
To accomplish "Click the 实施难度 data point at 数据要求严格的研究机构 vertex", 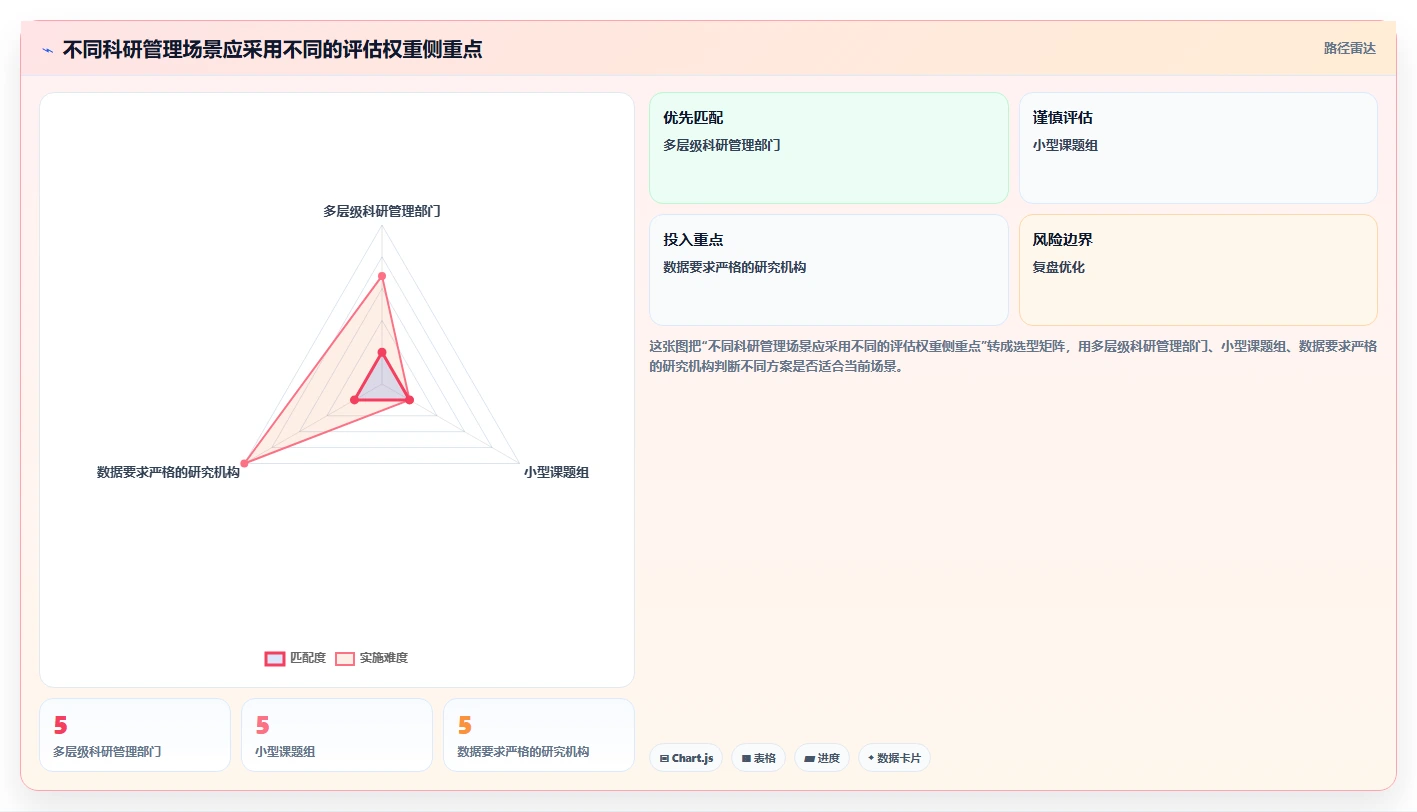I will click(x=244, y=463).
